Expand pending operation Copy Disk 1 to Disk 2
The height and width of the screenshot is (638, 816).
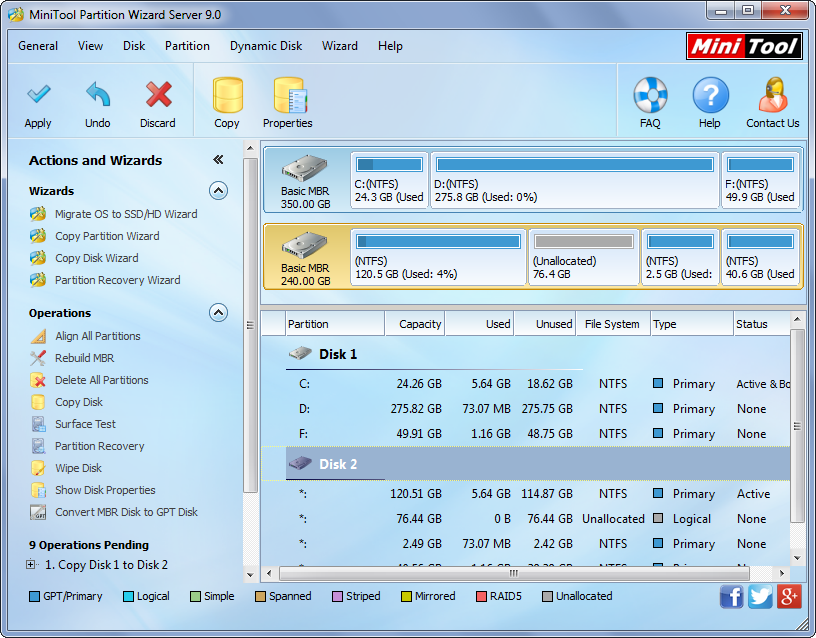click(31, 564)
